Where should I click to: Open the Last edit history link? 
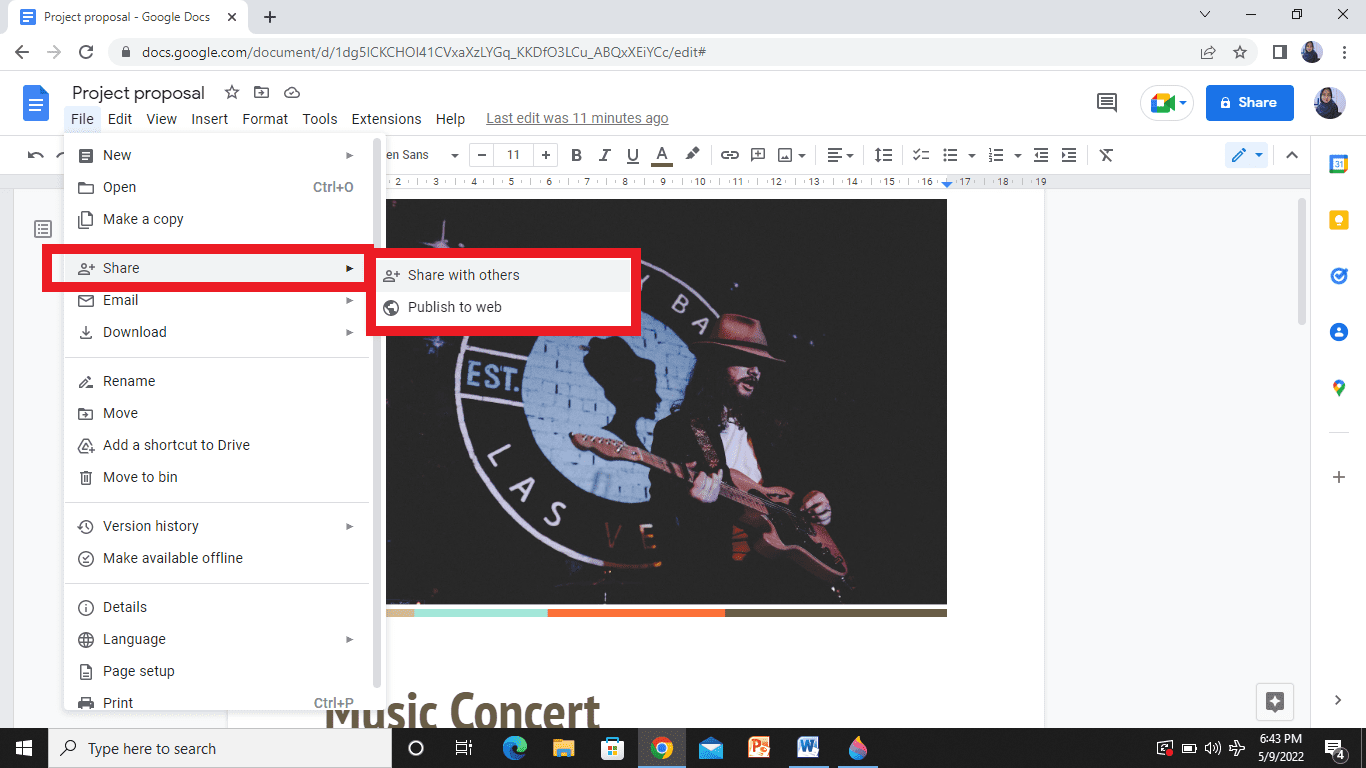coord(576,118)
